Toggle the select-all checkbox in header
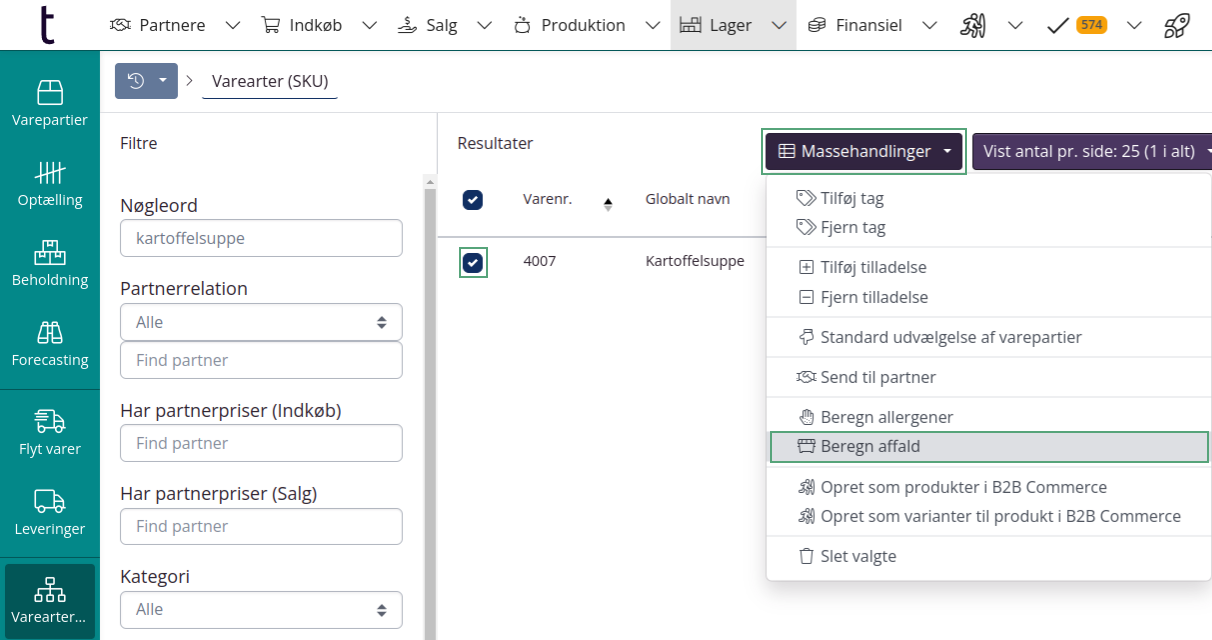The height and width of the screenshot is (640, 1212). (x=473, y=200)
